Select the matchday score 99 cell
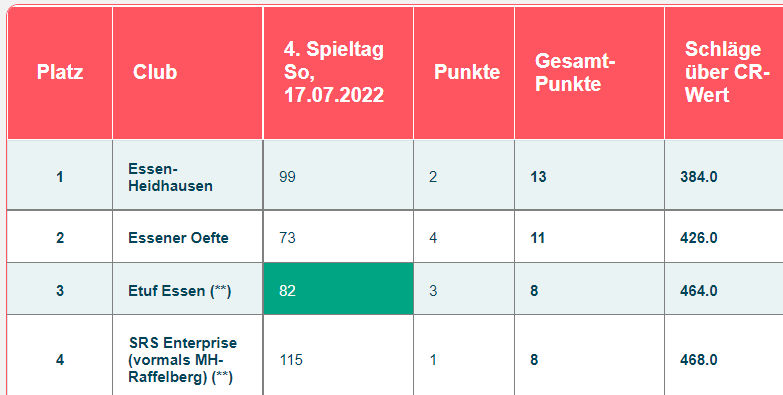 339,175
